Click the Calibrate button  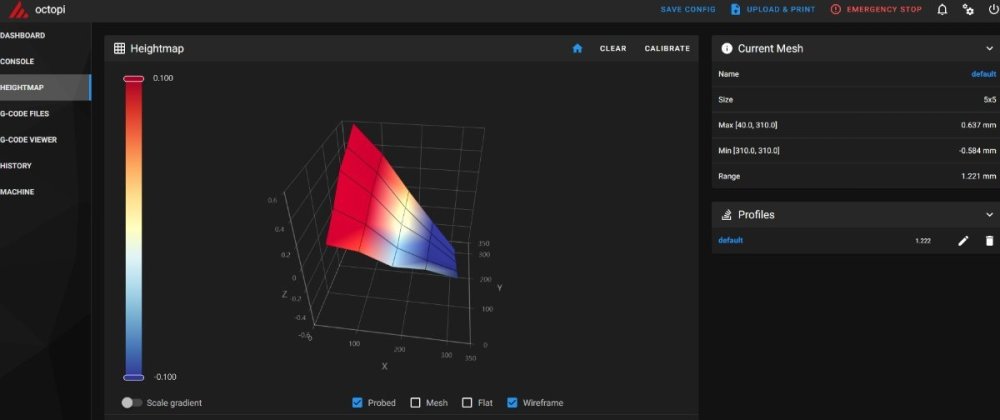[667, 48]
